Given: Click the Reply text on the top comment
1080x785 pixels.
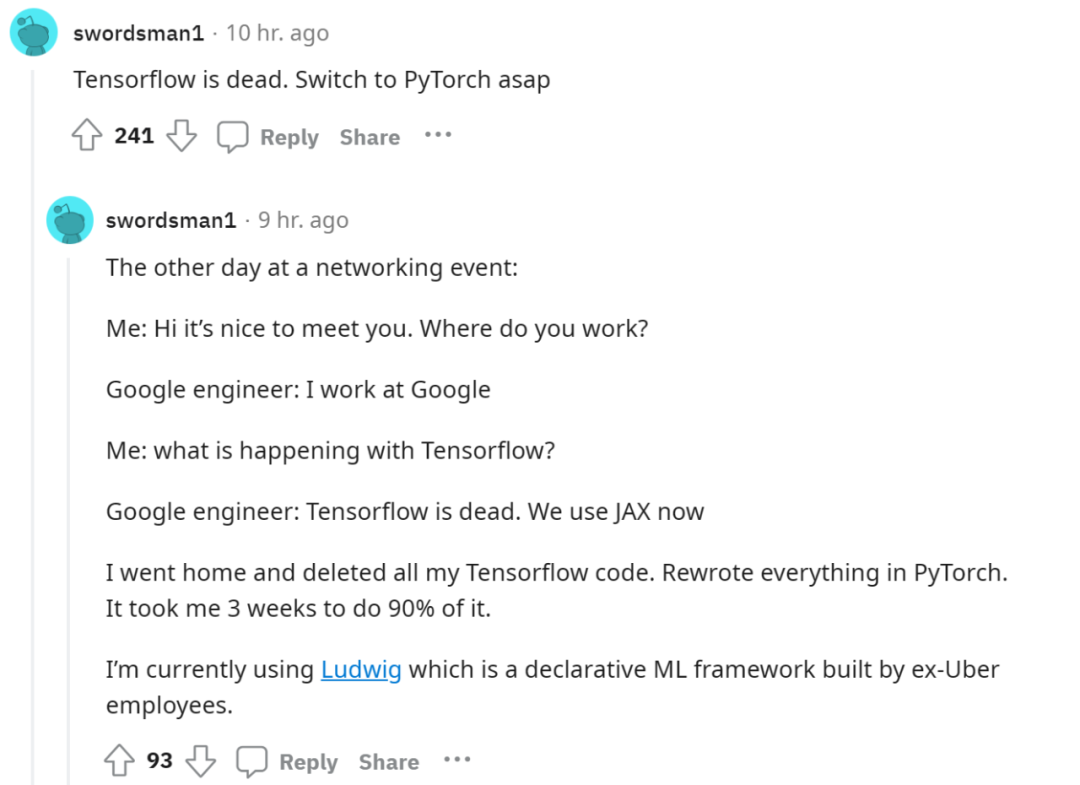Looking at the screenshot, I should (289, 137).
